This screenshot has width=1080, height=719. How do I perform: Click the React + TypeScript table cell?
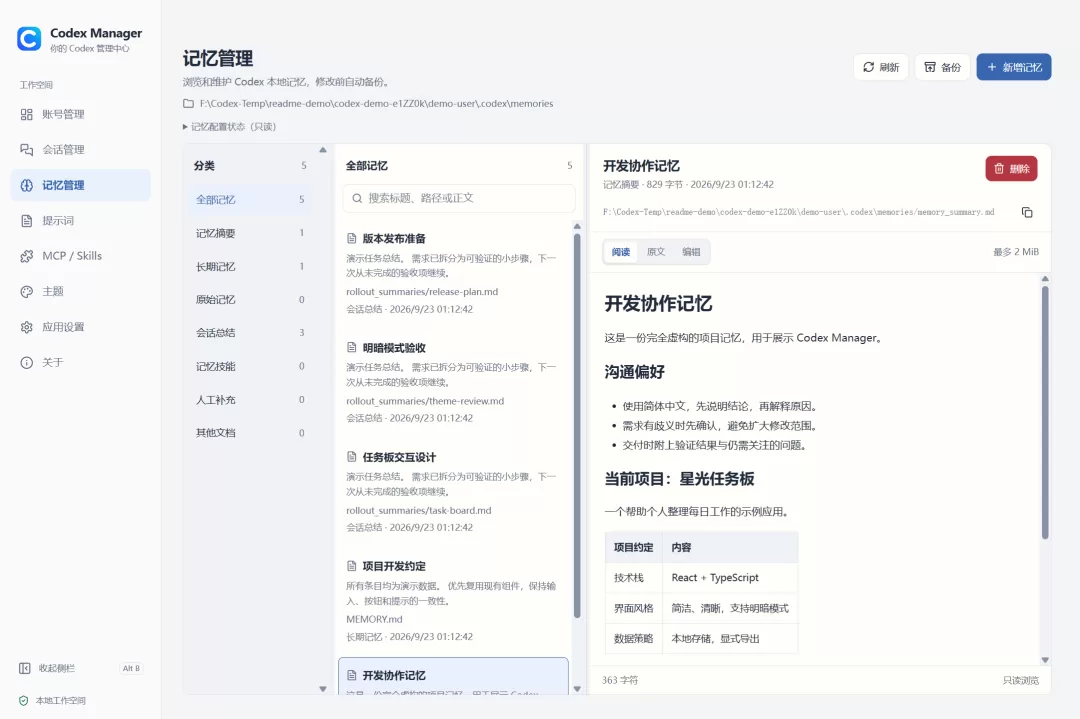pyautogui.click(x=730, y=578)
